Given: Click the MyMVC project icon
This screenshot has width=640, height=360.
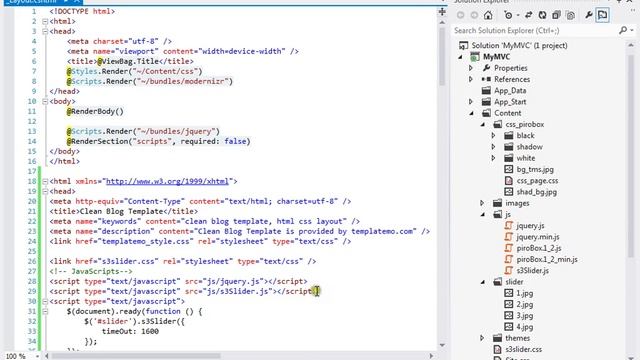Looking at the screenshot, I should [475, 57].
